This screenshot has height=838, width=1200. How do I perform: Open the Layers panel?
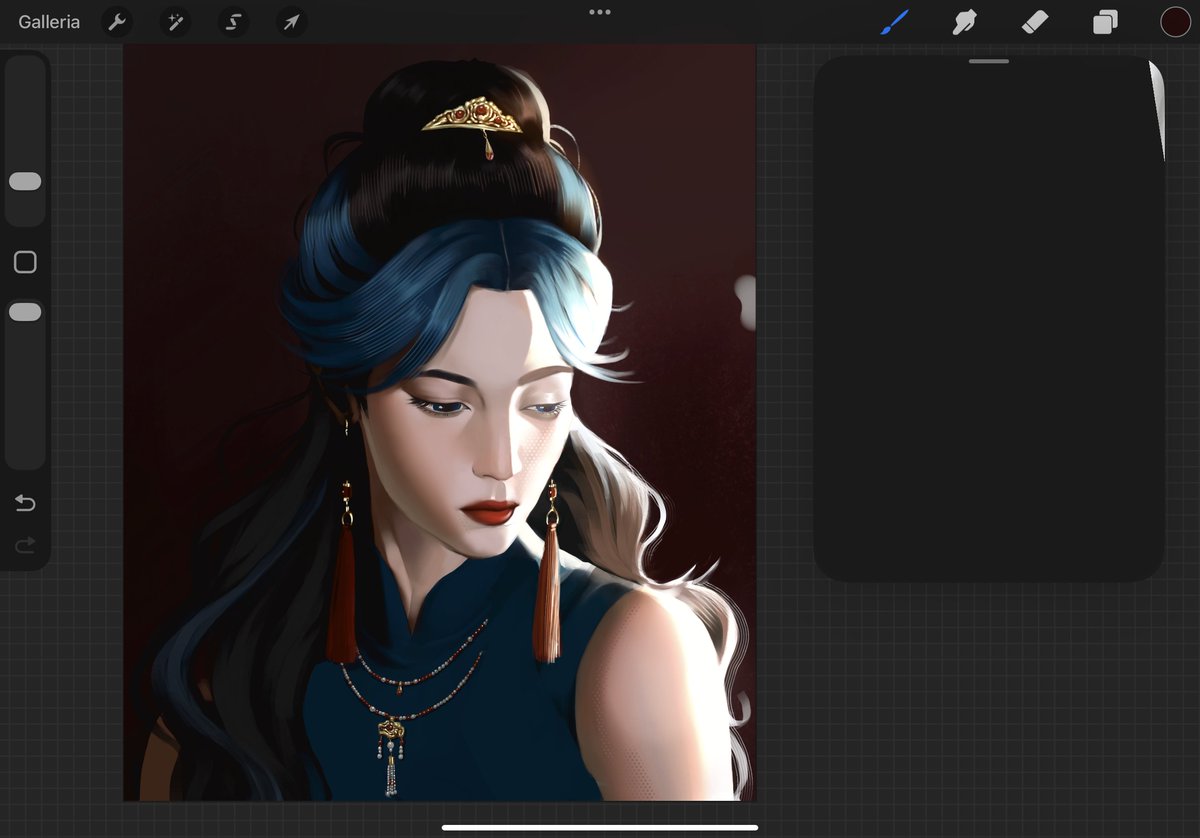(x=1105, y=22)
